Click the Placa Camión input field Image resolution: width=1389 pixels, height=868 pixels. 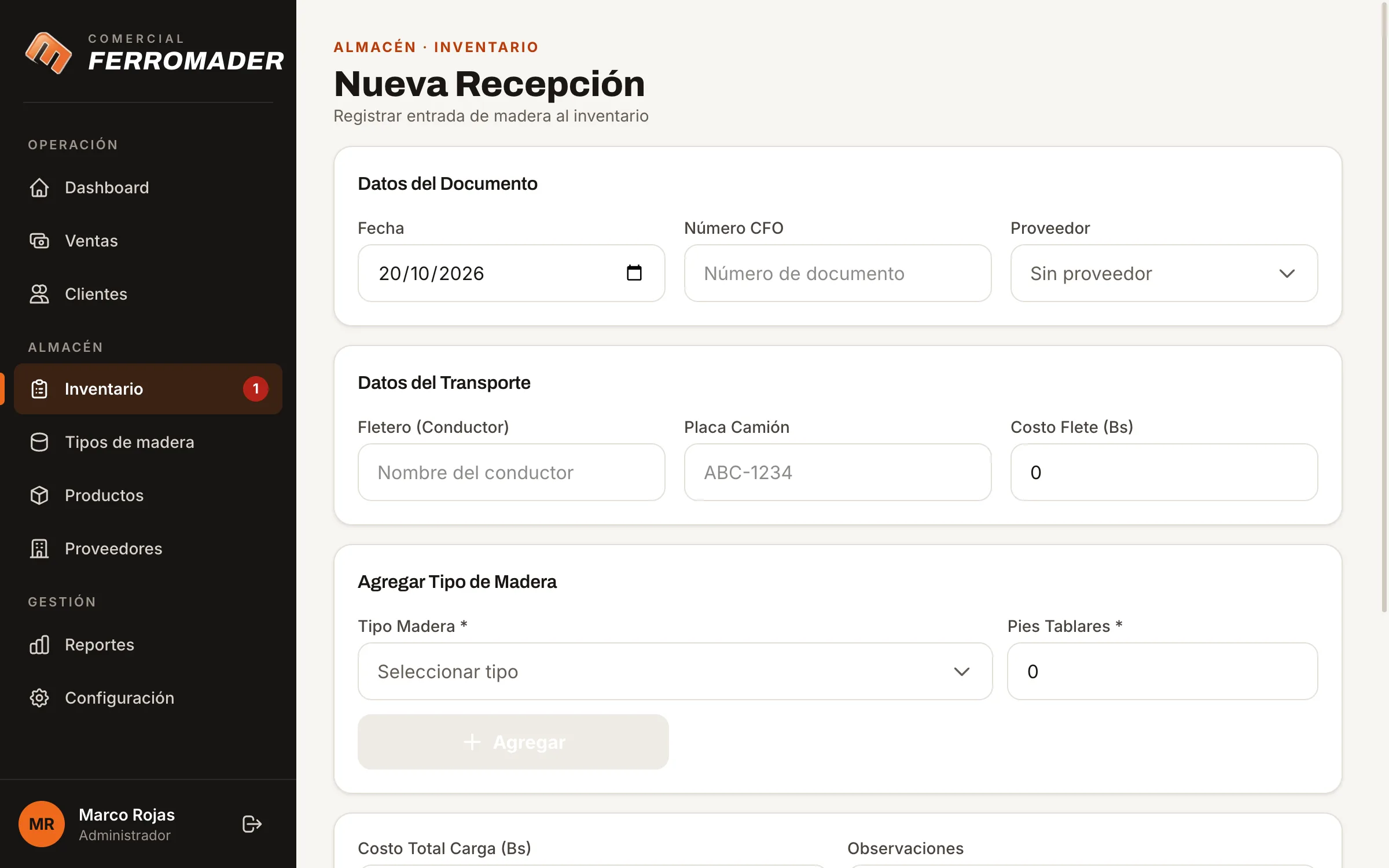click(x=837, y=472)
